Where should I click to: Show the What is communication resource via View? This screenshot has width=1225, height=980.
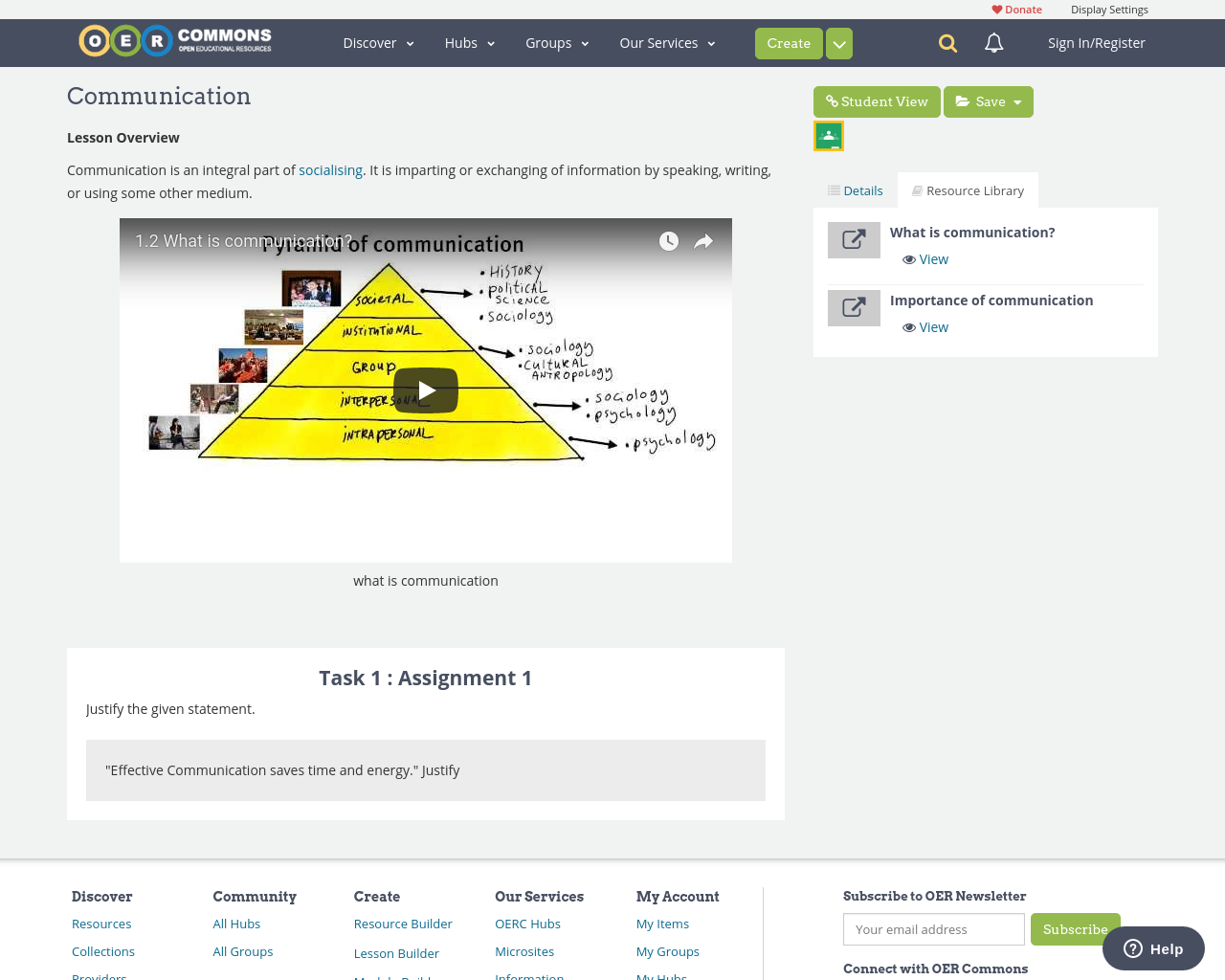[924, 258]
